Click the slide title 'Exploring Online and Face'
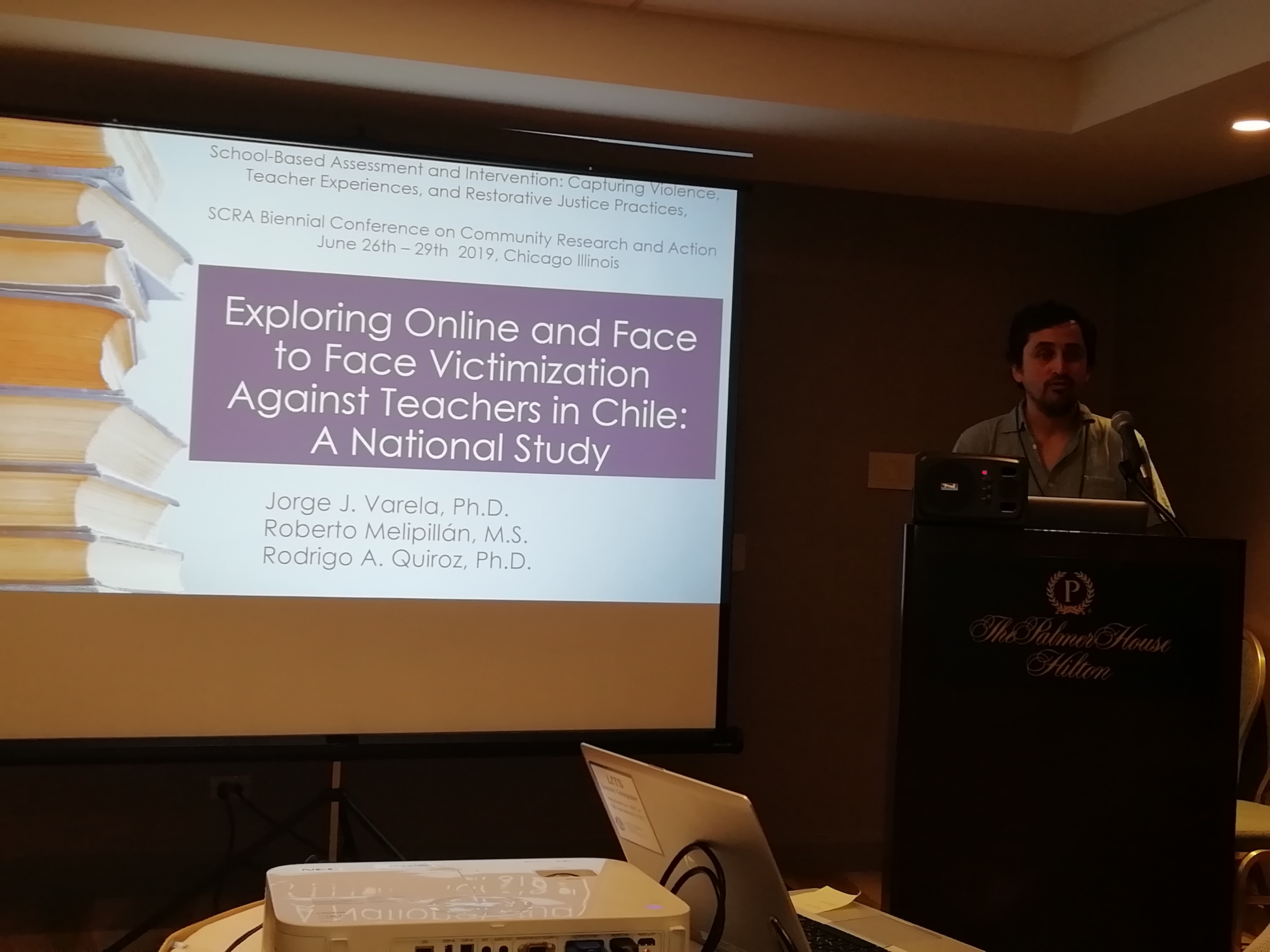Screen dimensions: 1270x952 coord(460,327)
